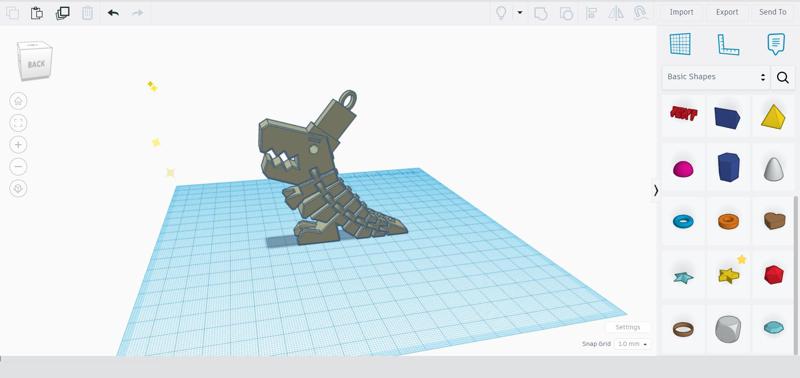Open the Basic Shapes category dropdown
Screen dimensions: 800x378
716,77
